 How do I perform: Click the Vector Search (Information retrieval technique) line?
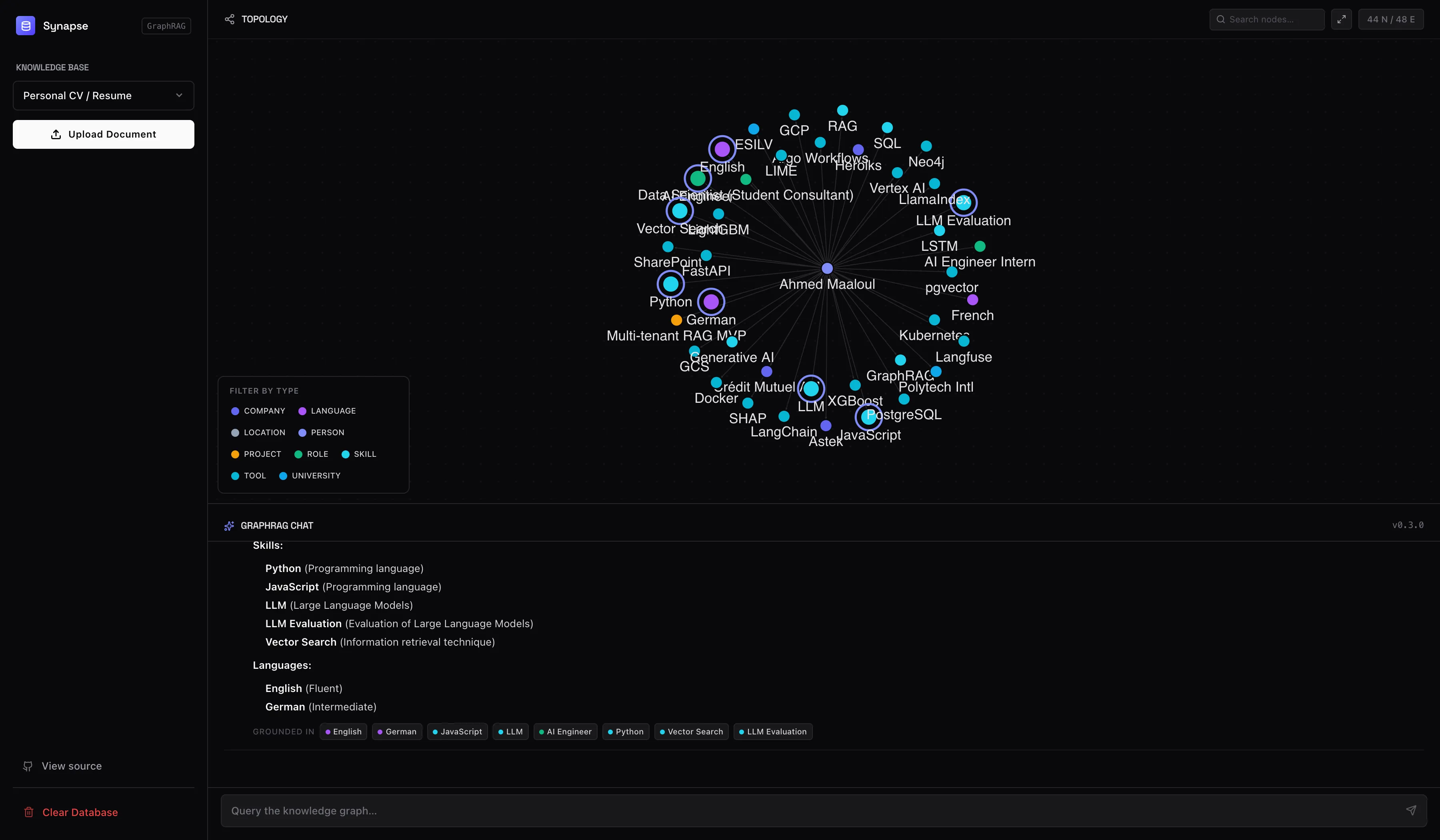(x=380, y=642)
